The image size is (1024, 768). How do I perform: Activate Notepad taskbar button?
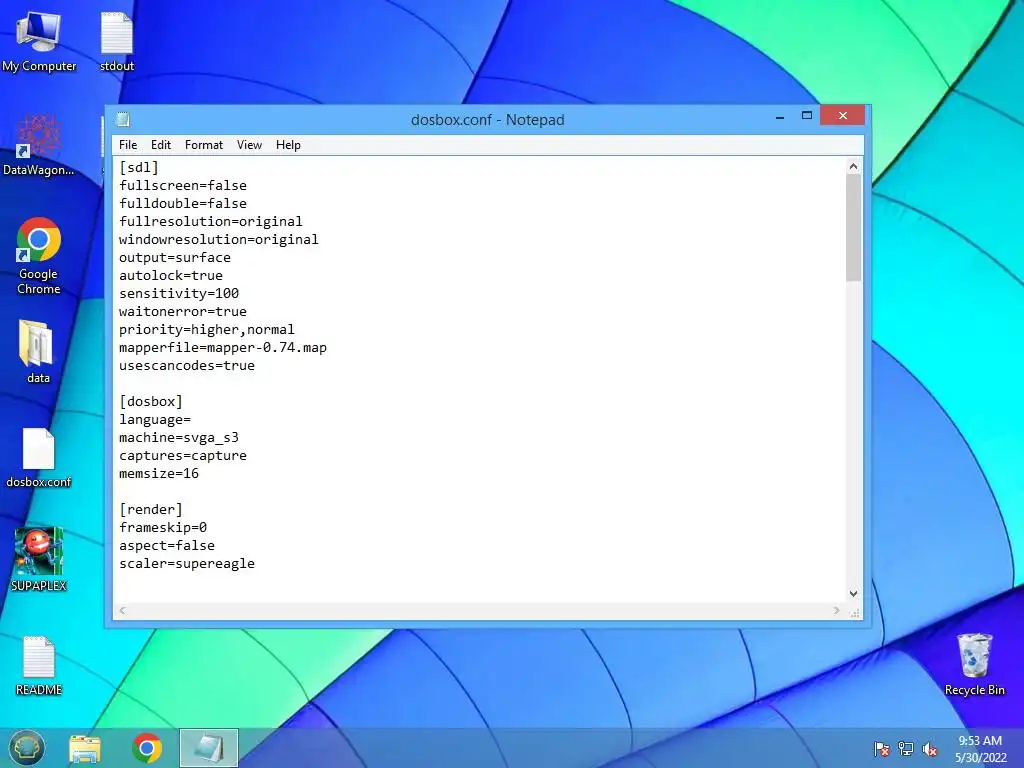[x=209, y=748]
